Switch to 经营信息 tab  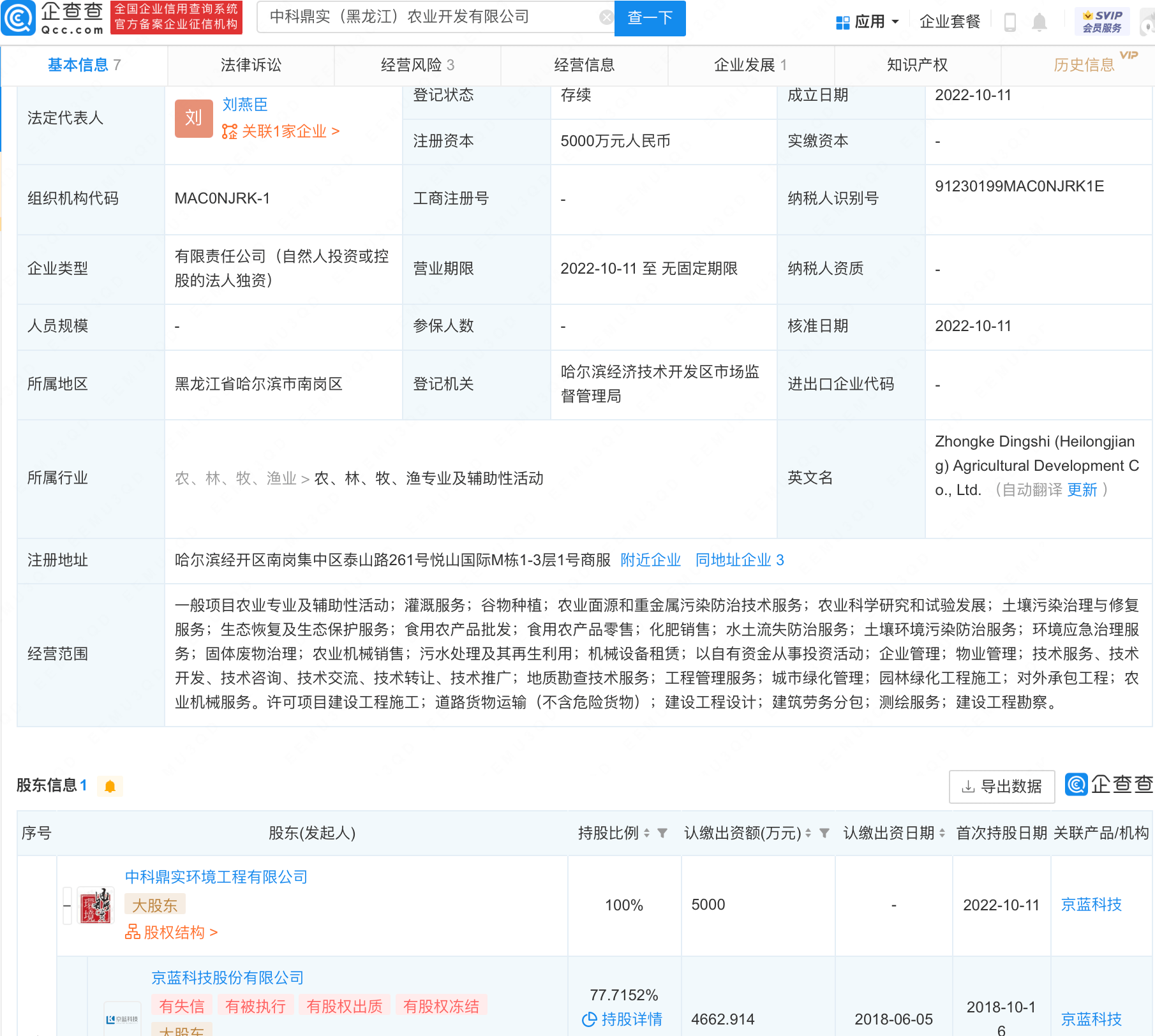(584, 65)
